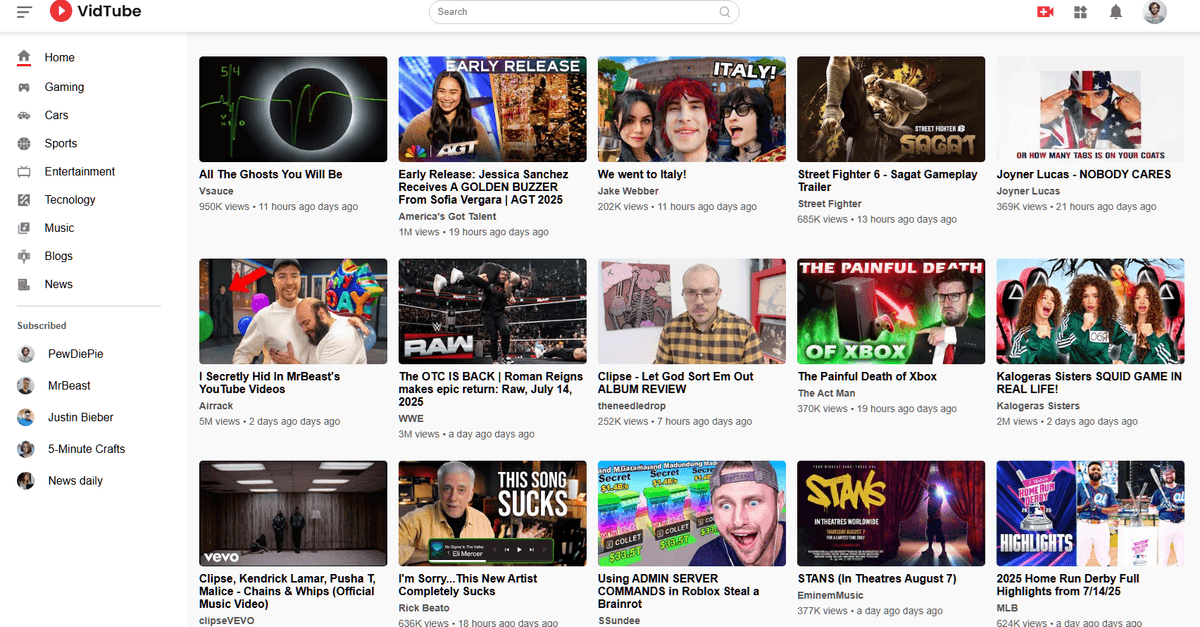The image size is (1200, 627).
Task: Click the title 'We went to Italy!'
Action: click(x=642, y=174)
